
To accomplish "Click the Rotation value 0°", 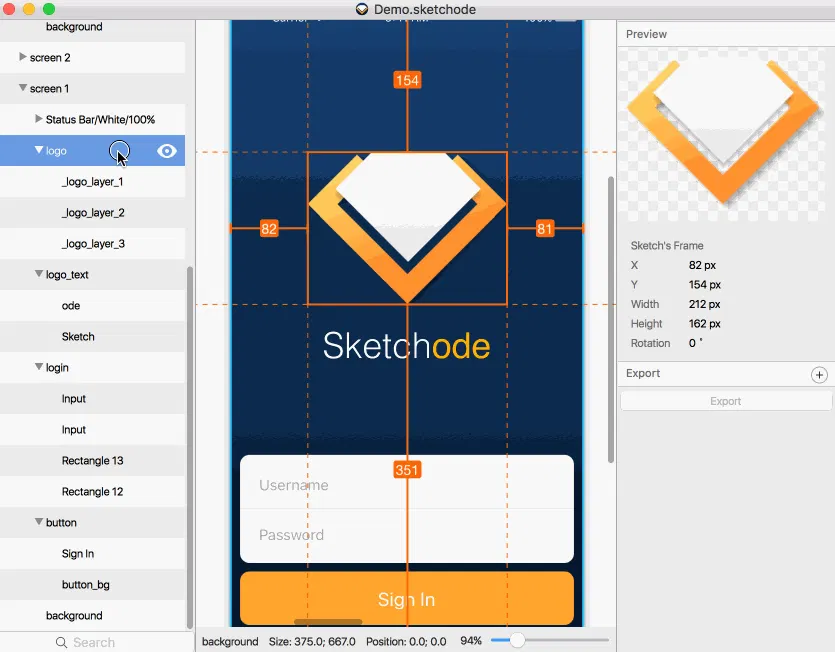I will [695, 343].
